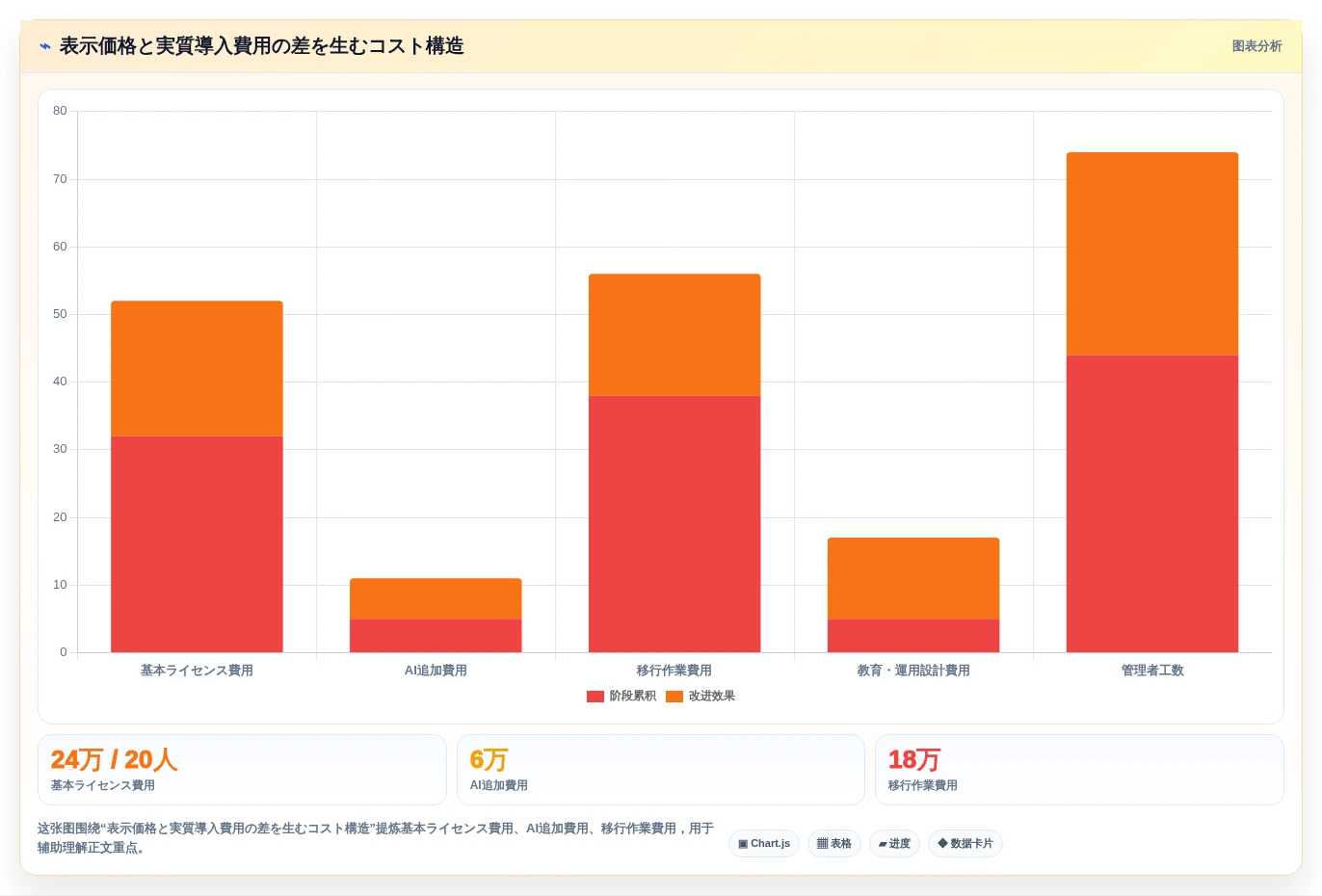Select the red segment of 移行作業費用 bar

coord(674,524)
